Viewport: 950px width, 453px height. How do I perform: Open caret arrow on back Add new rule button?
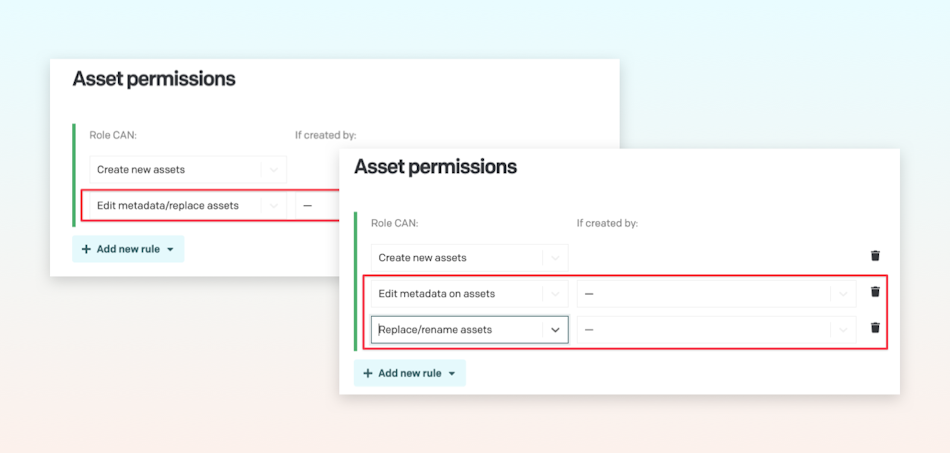tap(170, 250)
